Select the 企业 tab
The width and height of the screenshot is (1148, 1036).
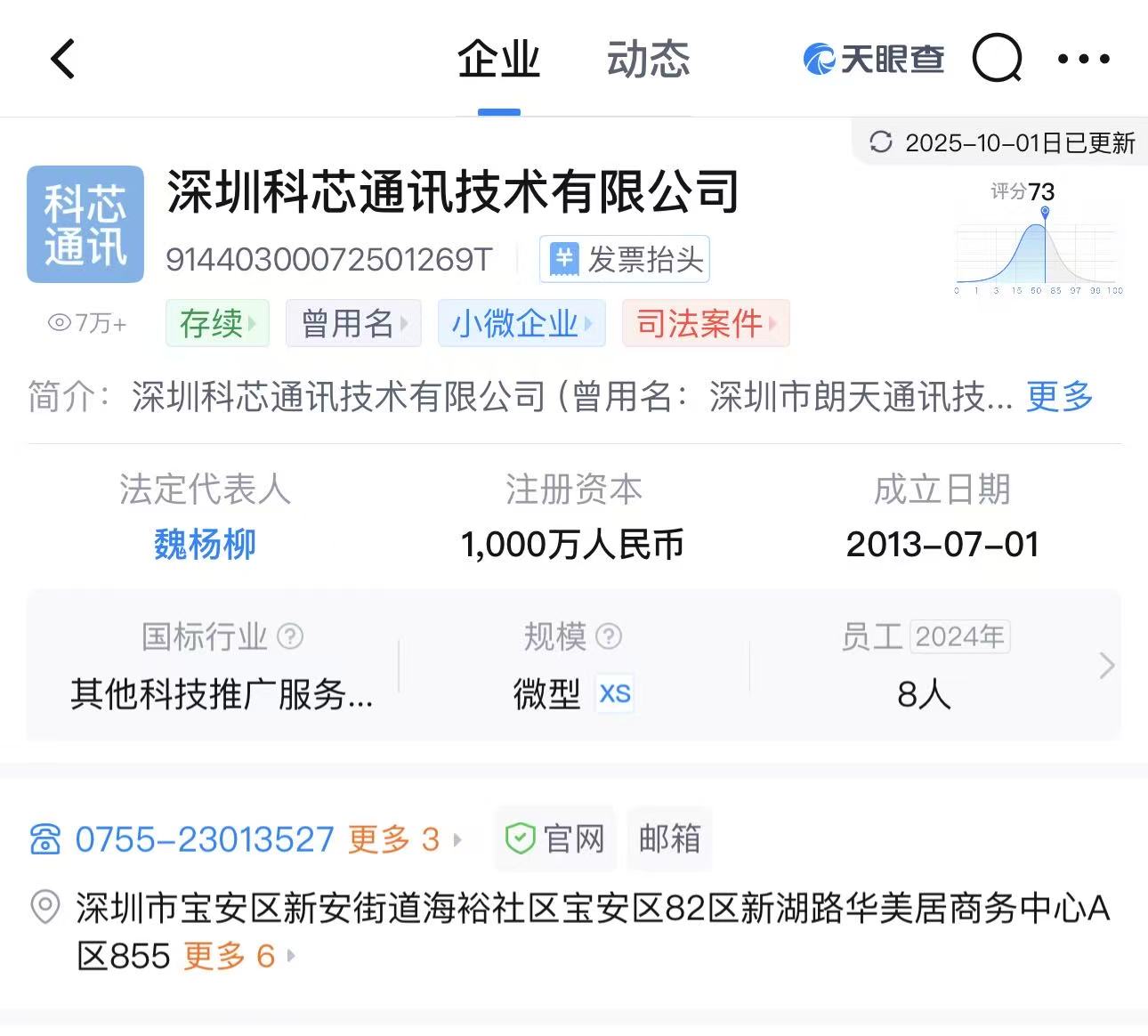[x=498, y=60]
